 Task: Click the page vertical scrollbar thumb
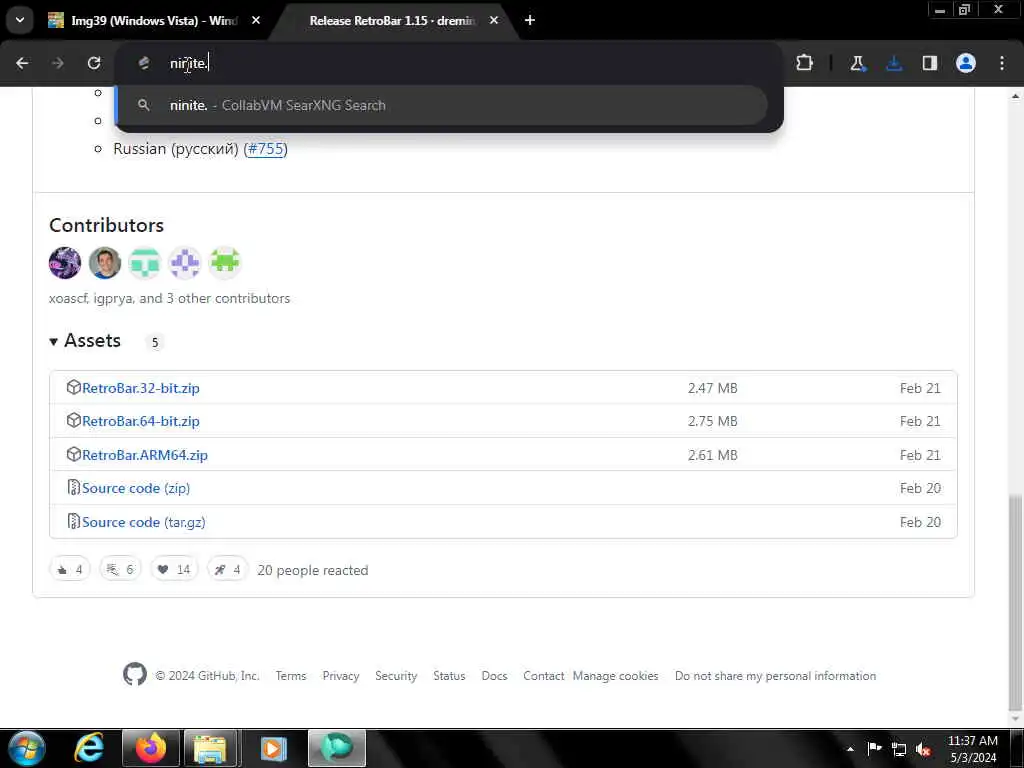click(1015, 604)
